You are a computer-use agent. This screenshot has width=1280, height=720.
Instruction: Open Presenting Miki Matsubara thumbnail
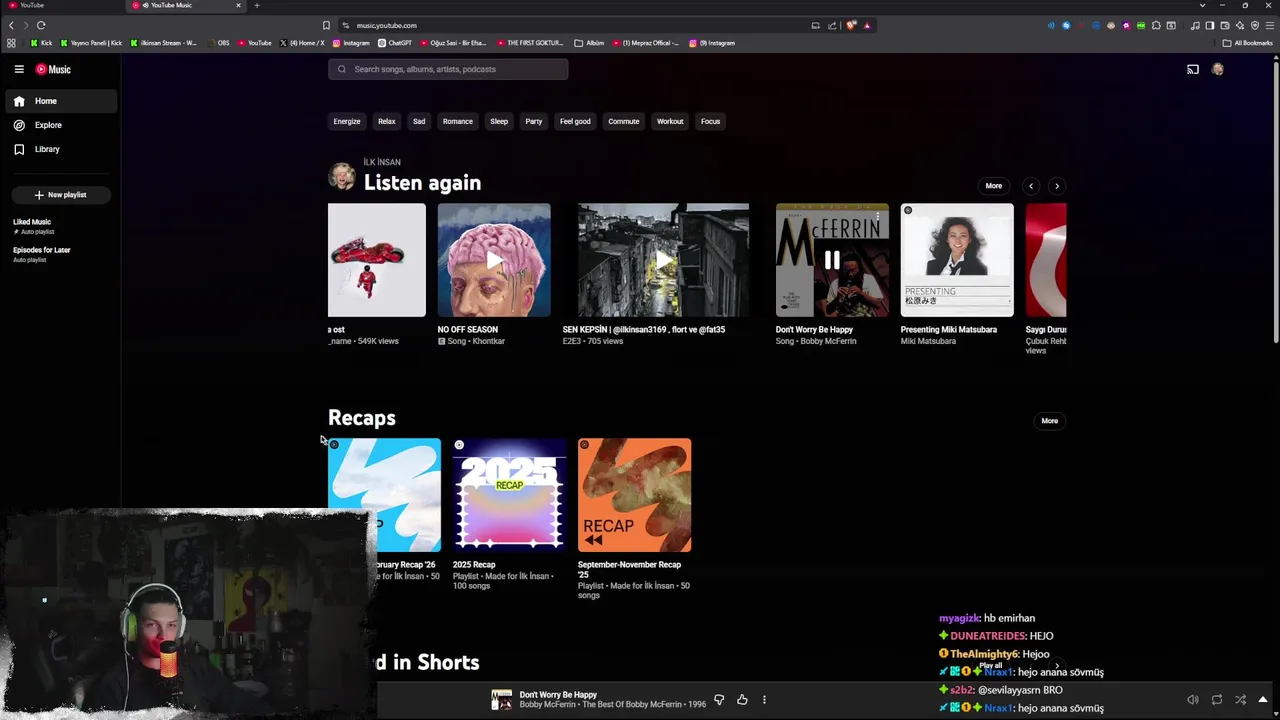tap(957, 260)
